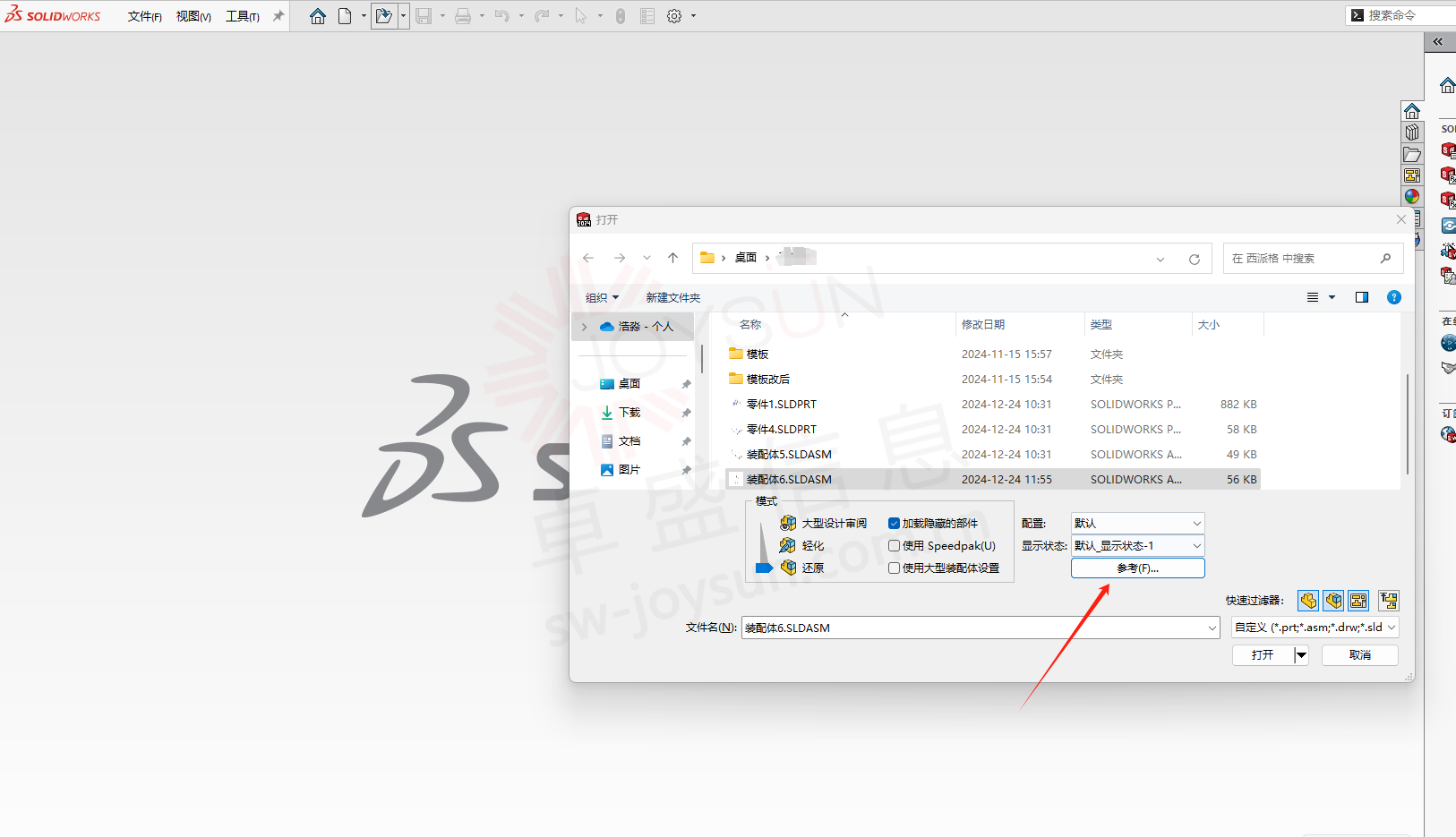Open the 配置 dropdown showing 默认

1137,523
